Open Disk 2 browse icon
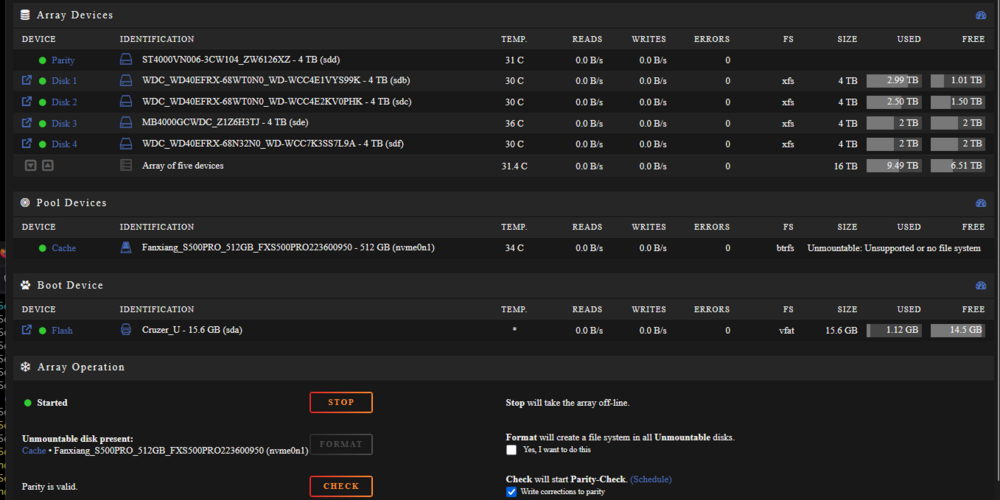 tap(26, 102)
